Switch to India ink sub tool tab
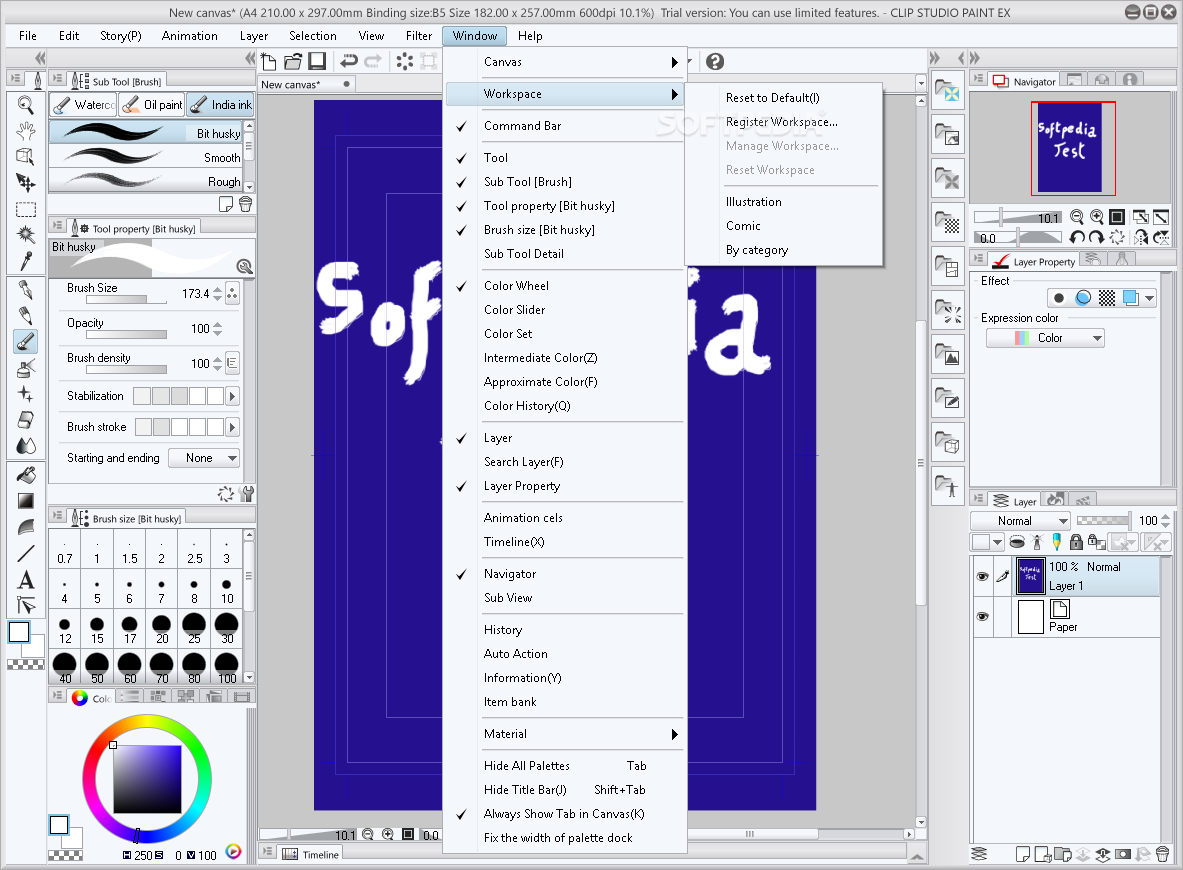Screen dimensions: 1183x870 (221, 105)
